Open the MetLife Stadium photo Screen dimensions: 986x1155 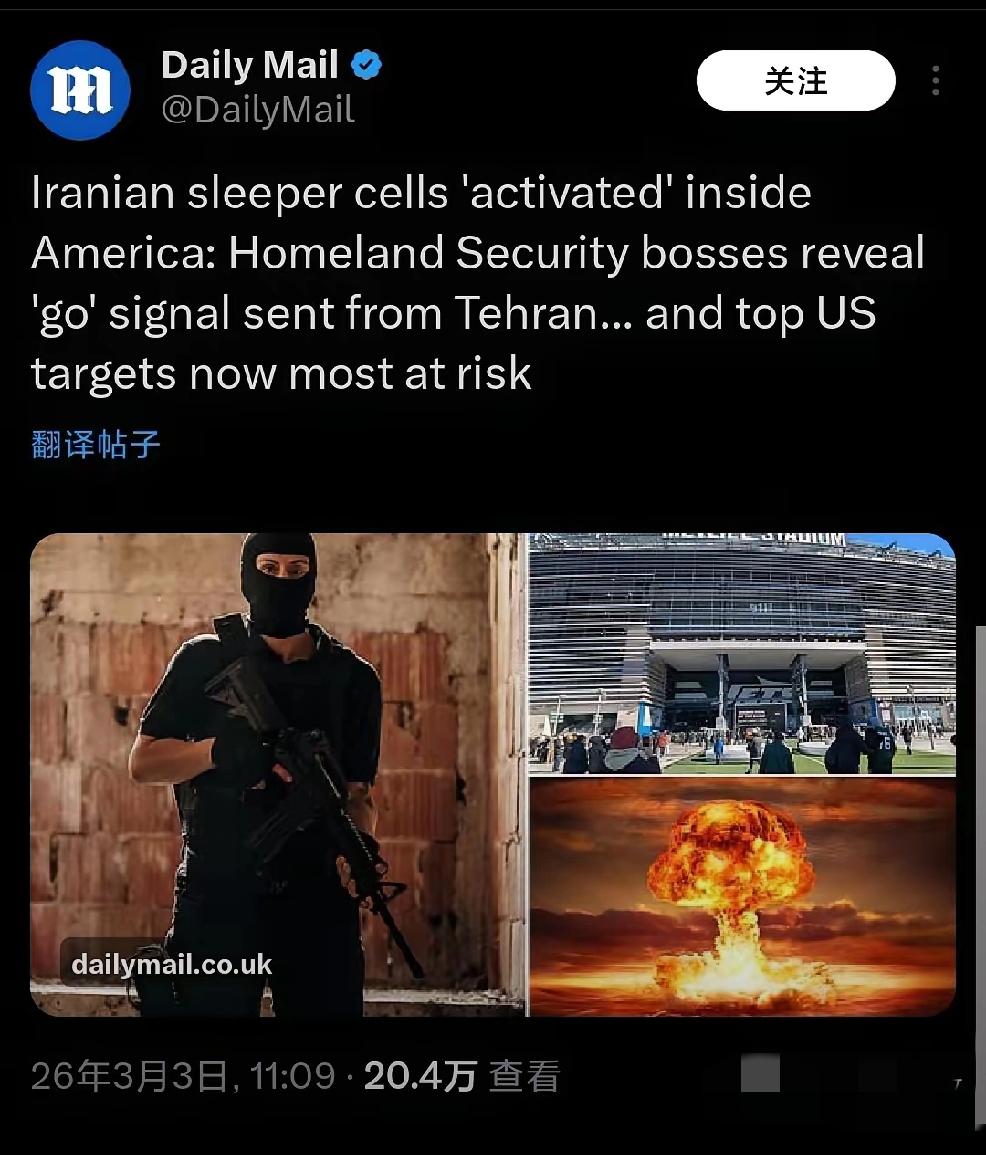click(742, 653)
